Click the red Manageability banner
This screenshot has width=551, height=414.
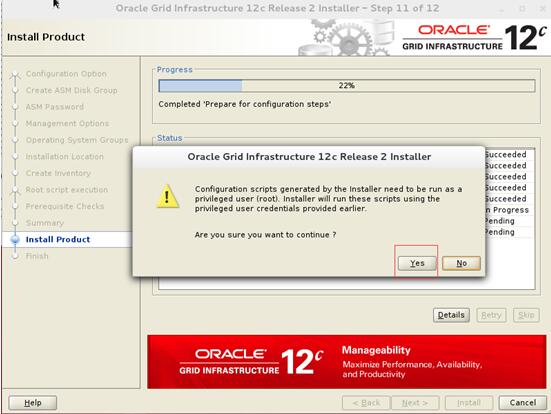346,362
